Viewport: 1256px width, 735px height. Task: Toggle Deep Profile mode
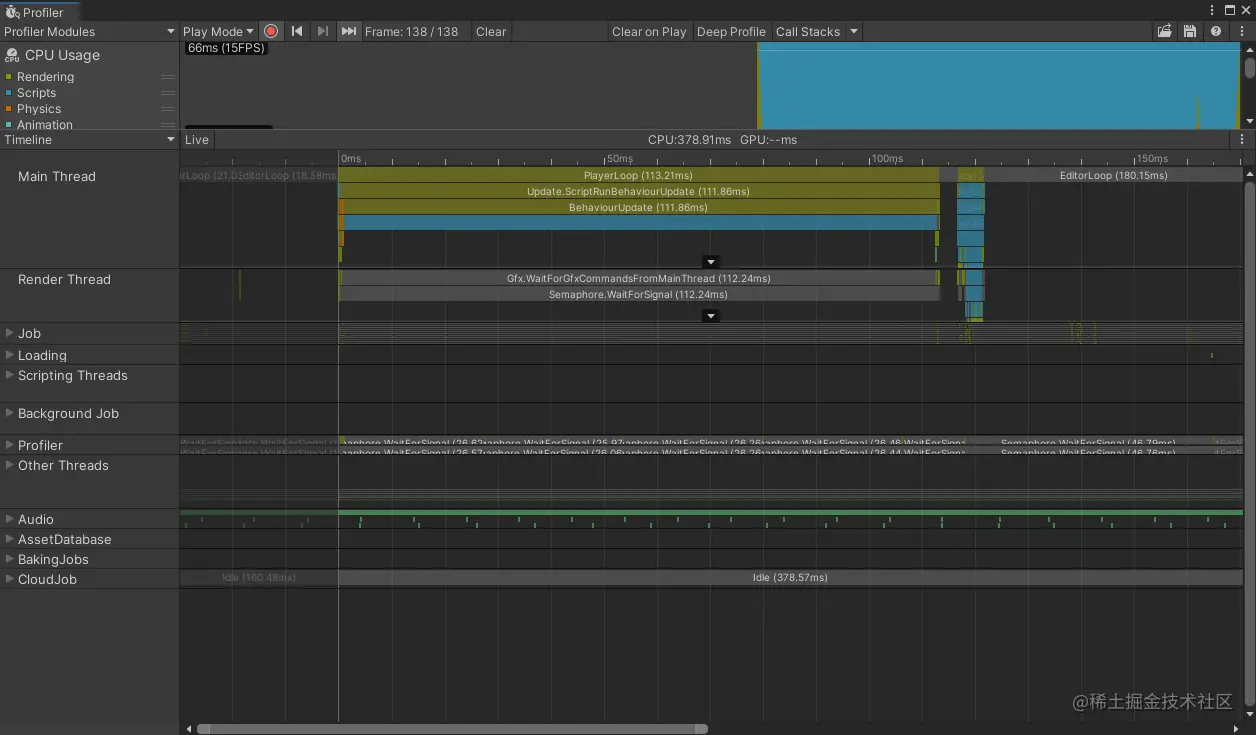click(x=731, y=31)
